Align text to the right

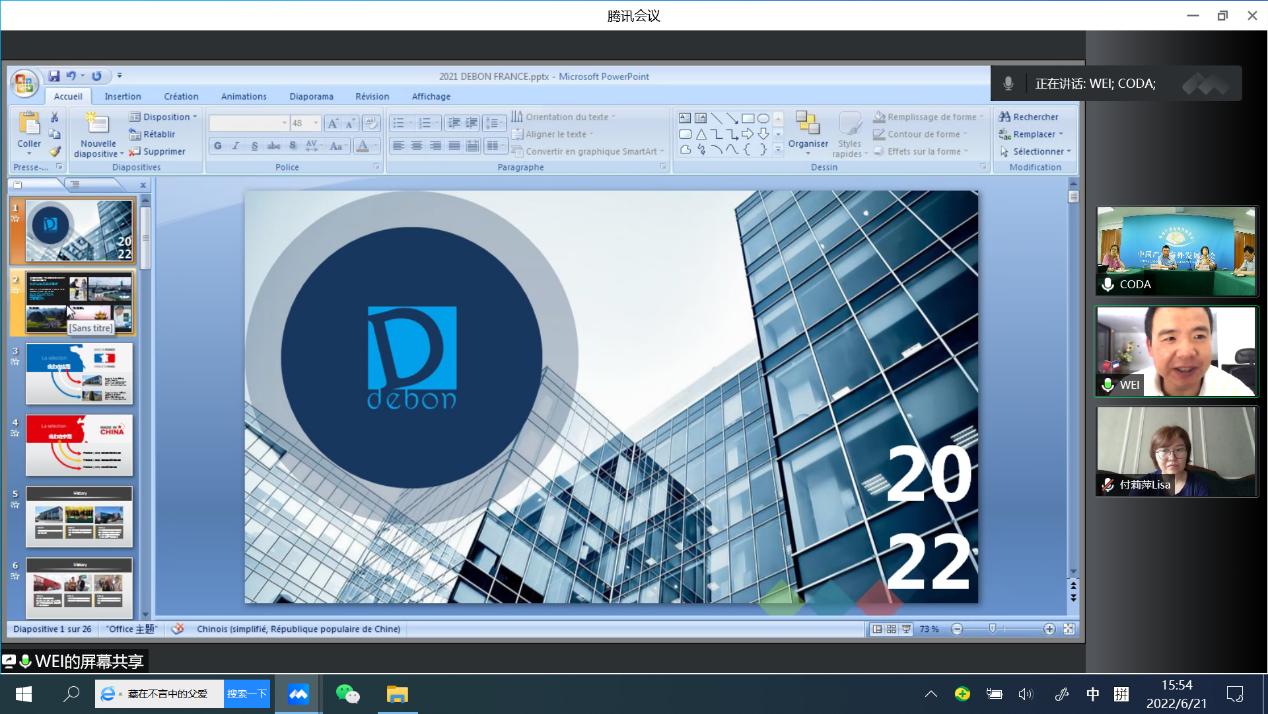[436, 146]
